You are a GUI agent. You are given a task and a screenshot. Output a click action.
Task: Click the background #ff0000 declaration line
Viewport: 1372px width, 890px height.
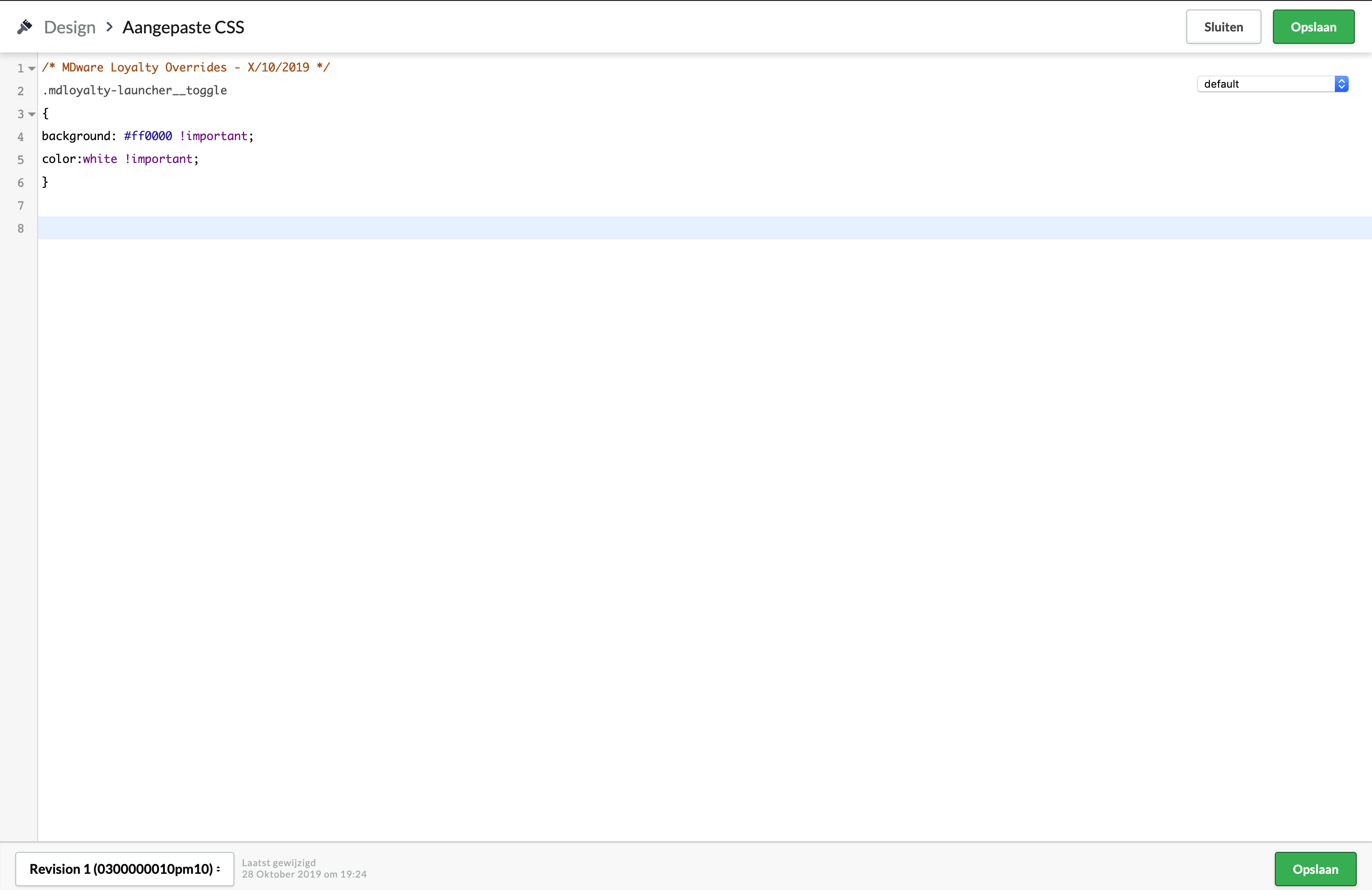(x=148, y=136)
